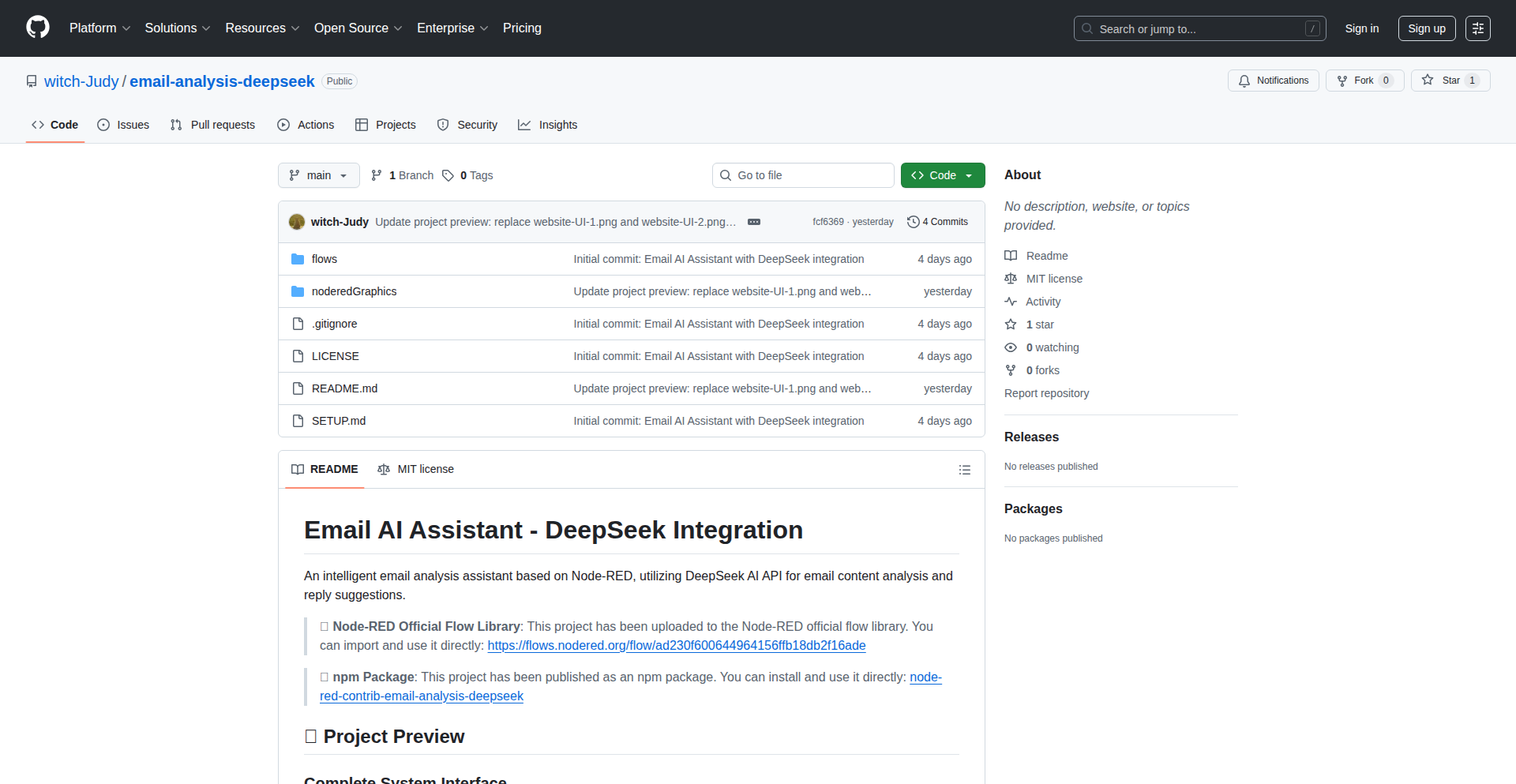Click the GitHub logo icon
1516x784 pixels.
pos(38,28)
